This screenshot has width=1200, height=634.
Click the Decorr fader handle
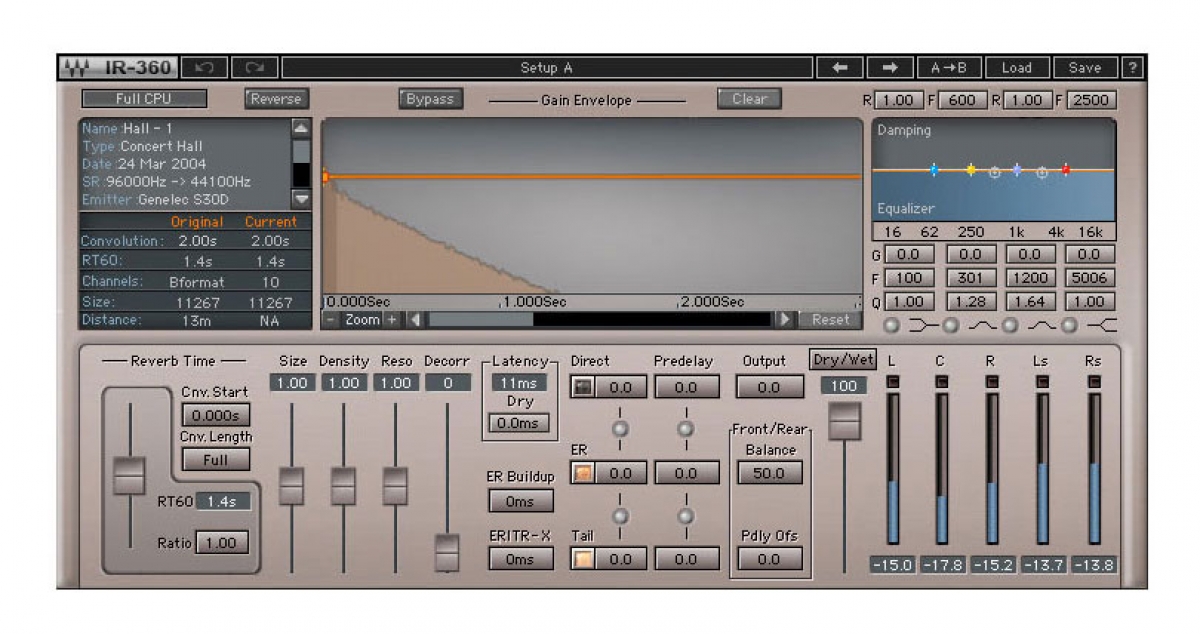447,552
